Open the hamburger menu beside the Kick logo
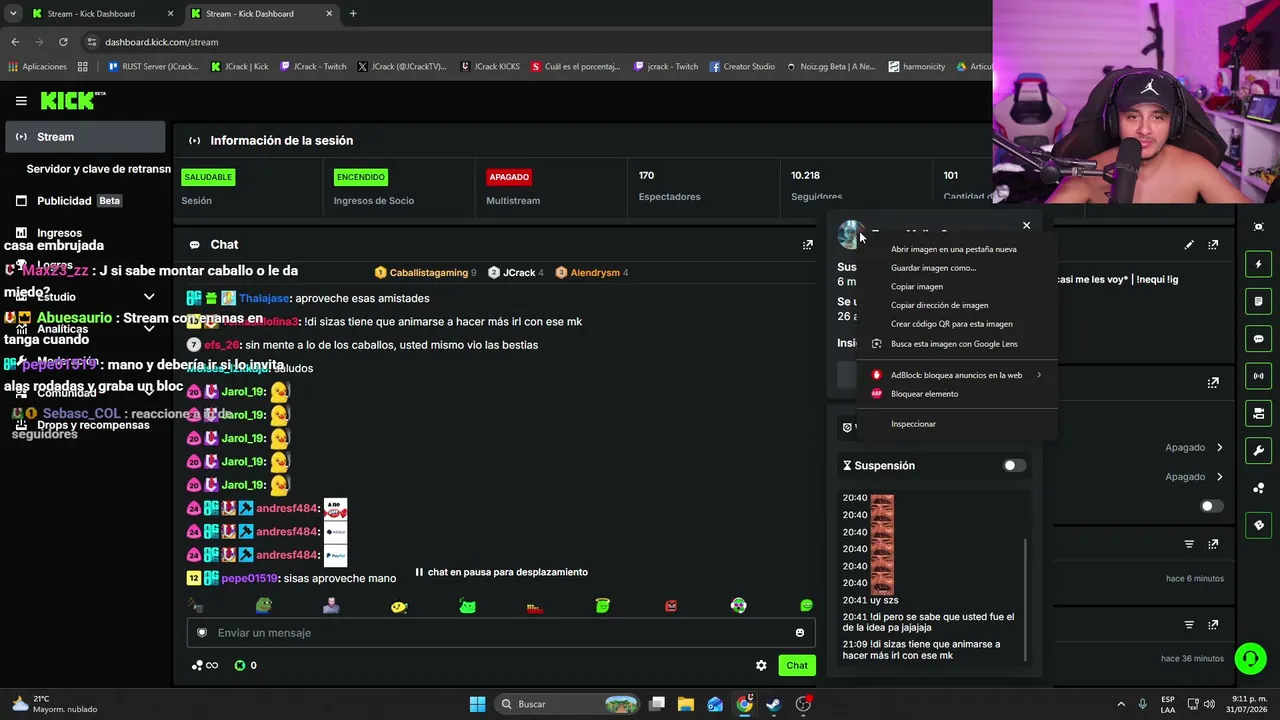Screen dimensions: 1280x720 (x=21, y=100)
